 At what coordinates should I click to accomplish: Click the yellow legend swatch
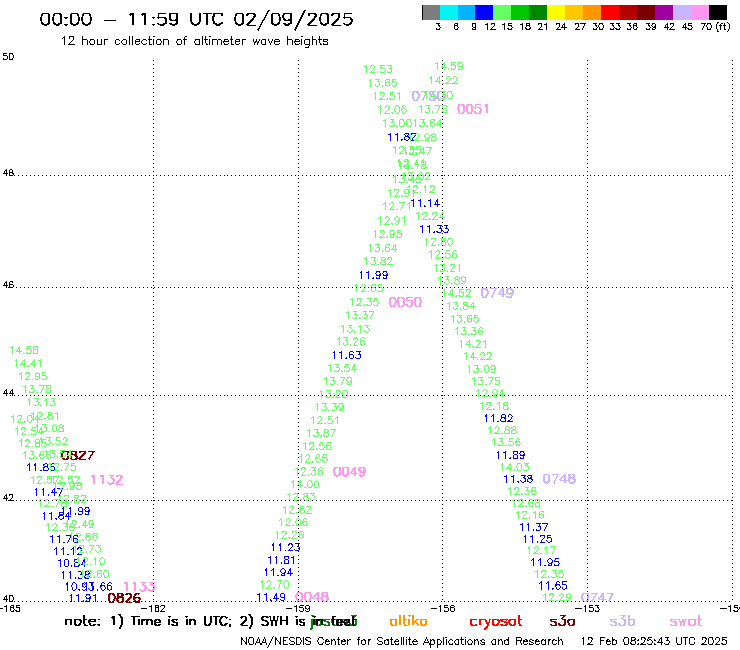(x=556, y=12)
